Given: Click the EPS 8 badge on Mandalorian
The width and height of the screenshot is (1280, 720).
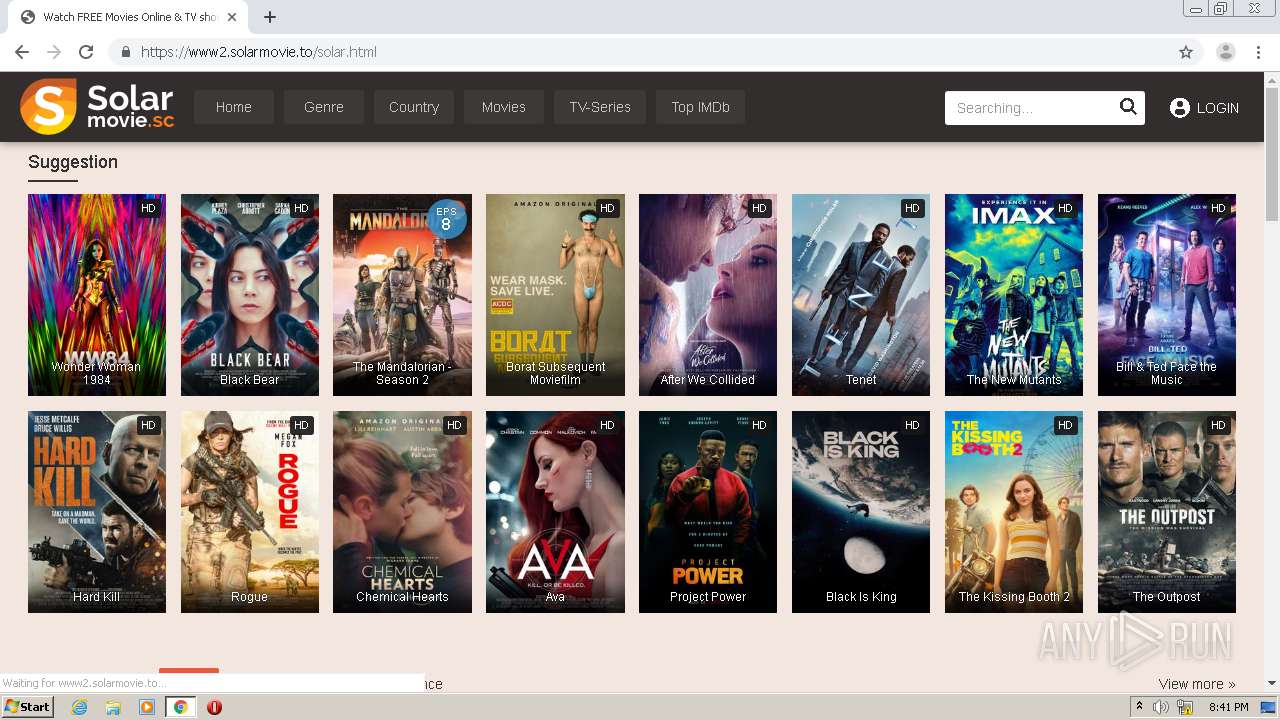Looking at the screenshot, I should (x=446, y=219).
